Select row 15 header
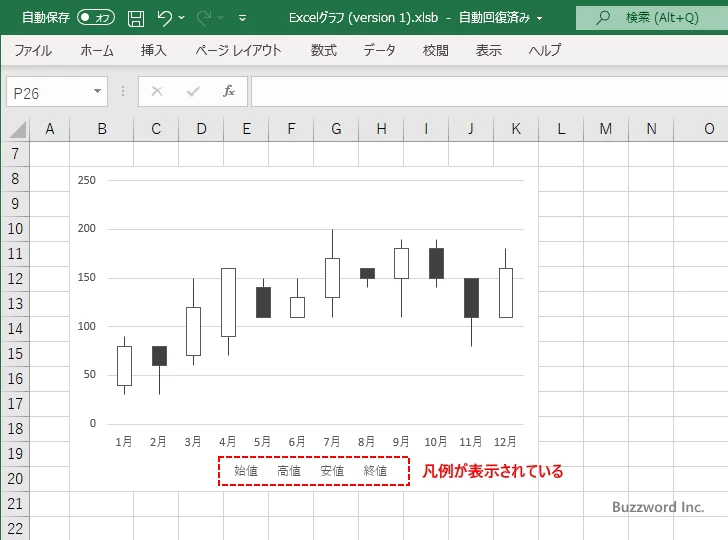Viewport: 728px width, 540px height. 15,354
